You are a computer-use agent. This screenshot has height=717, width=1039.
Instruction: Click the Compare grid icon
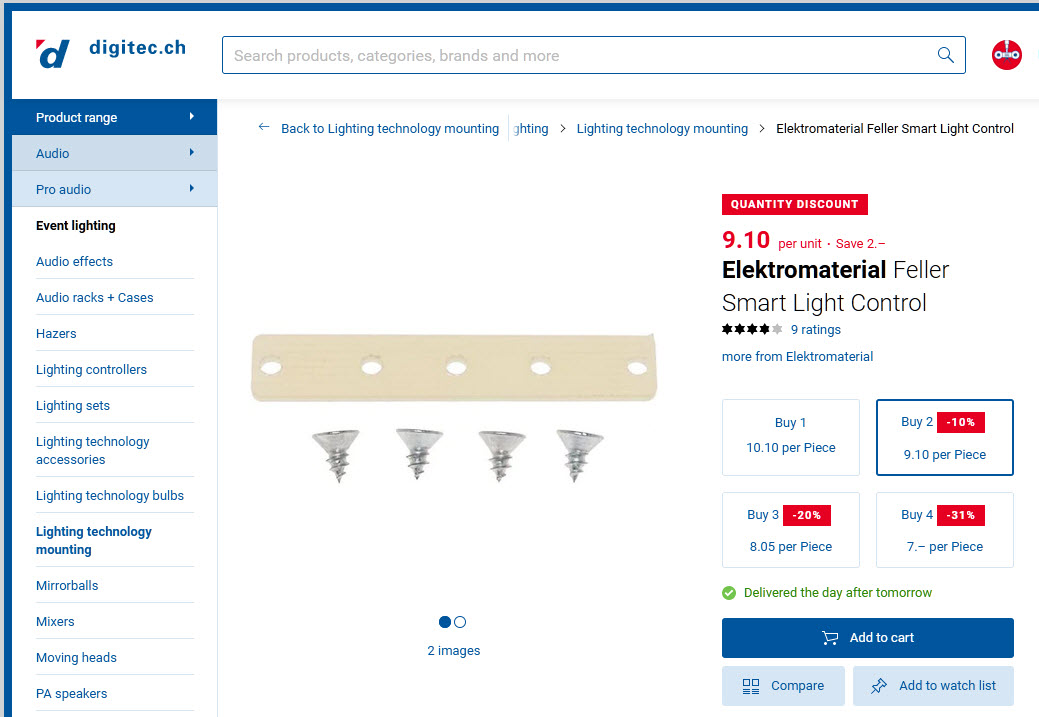click(751, 686)
